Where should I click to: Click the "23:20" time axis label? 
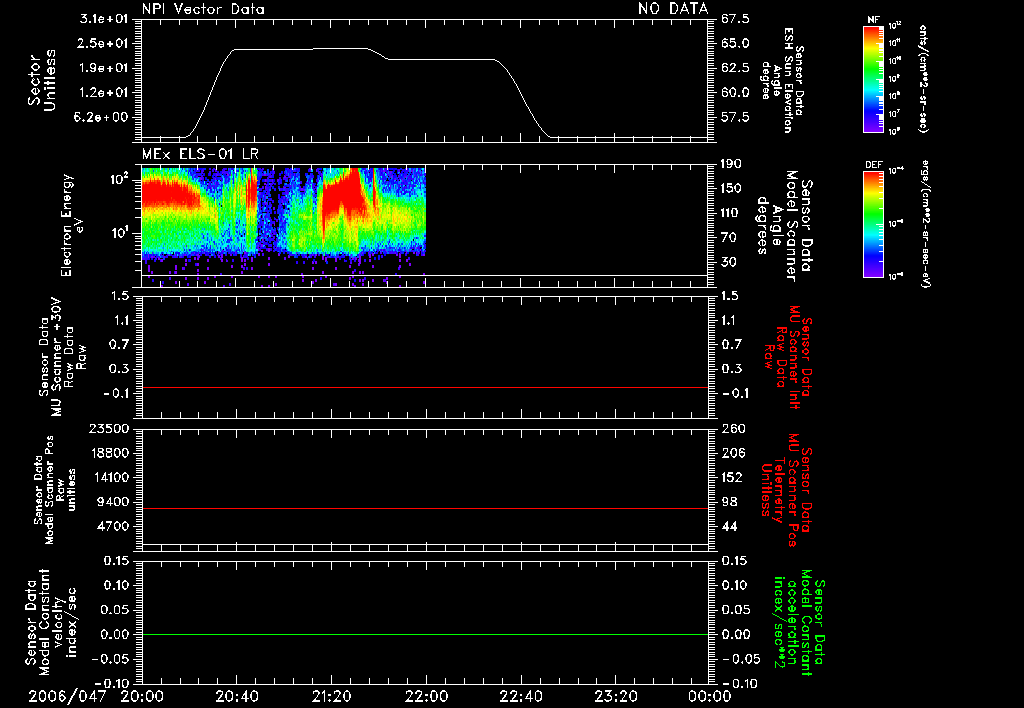pyautogui.click(x=615, y=696)
